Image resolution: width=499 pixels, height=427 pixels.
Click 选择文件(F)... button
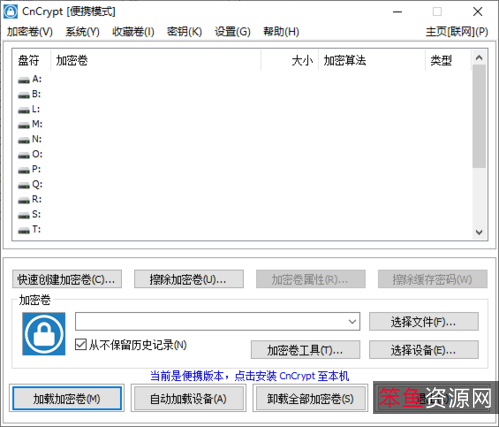[x=424, y=322]
